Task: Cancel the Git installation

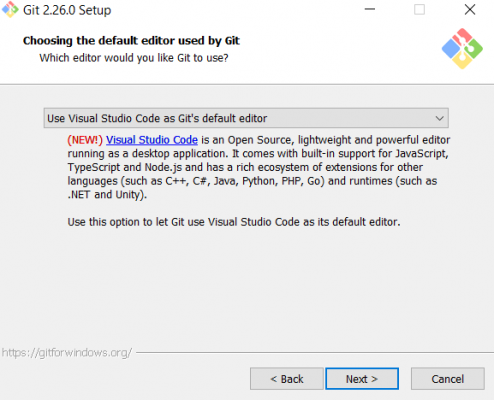Action: pos(448,379)
